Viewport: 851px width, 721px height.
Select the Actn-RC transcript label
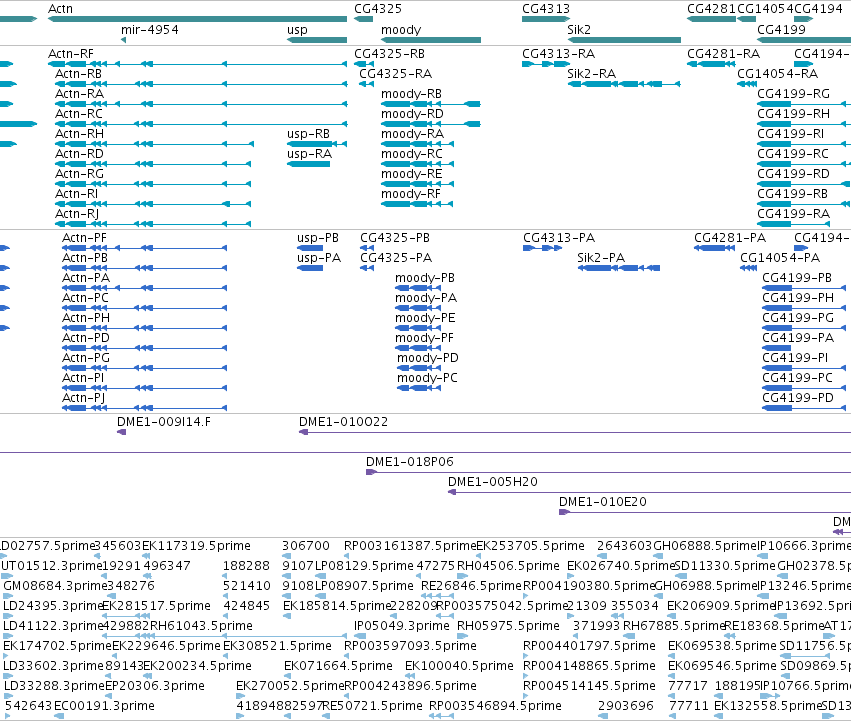click(79, 114)
